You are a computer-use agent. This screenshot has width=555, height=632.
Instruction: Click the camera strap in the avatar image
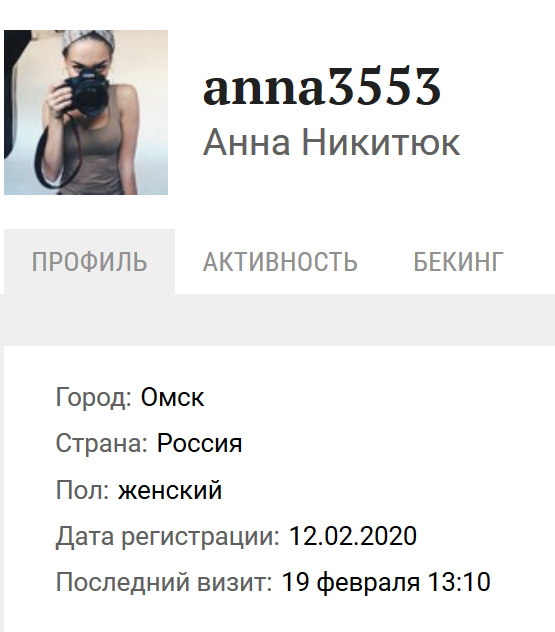point(56,159)
